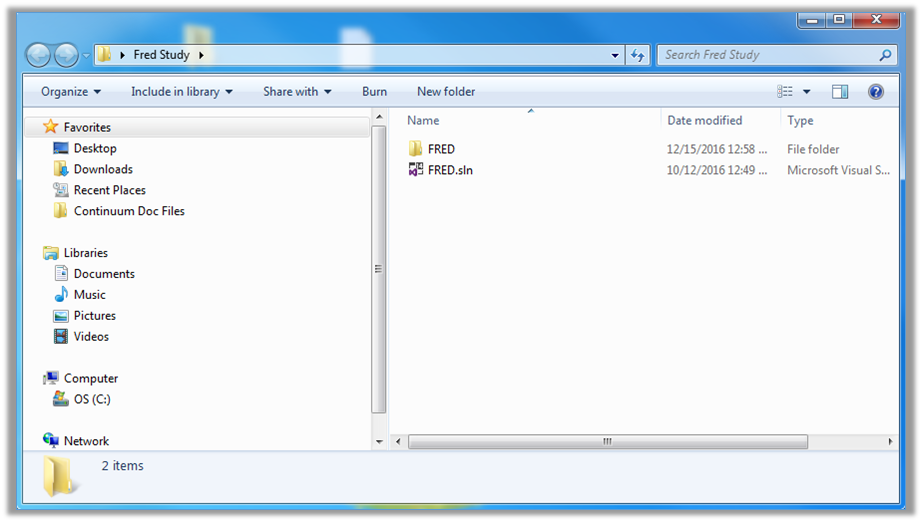Select Fred Study in the address path

click(x=161, y=55)
